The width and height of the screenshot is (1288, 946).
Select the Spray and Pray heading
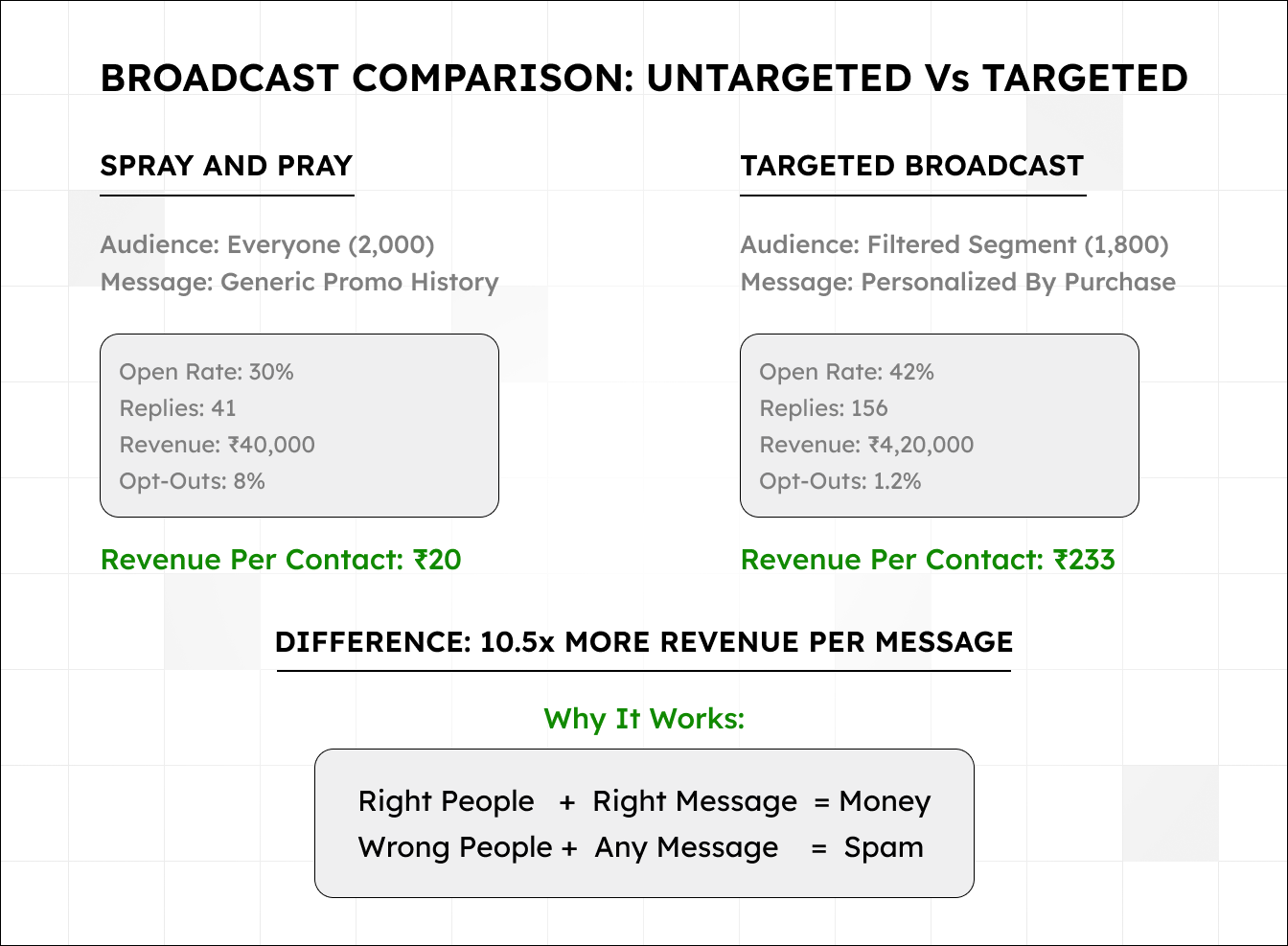click(x=226, y=166)
